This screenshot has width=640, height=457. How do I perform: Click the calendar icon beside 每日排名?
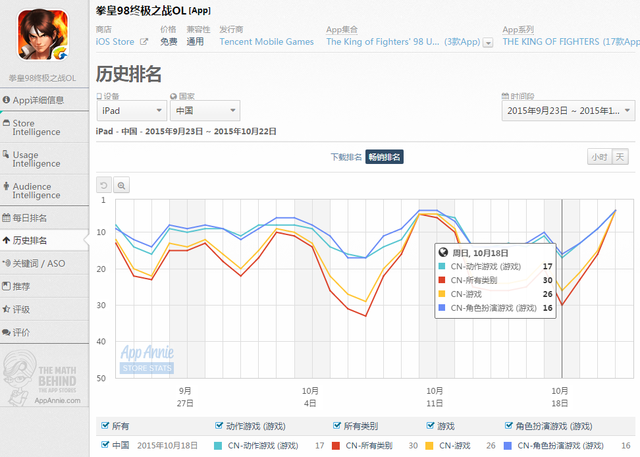[6, 217]
